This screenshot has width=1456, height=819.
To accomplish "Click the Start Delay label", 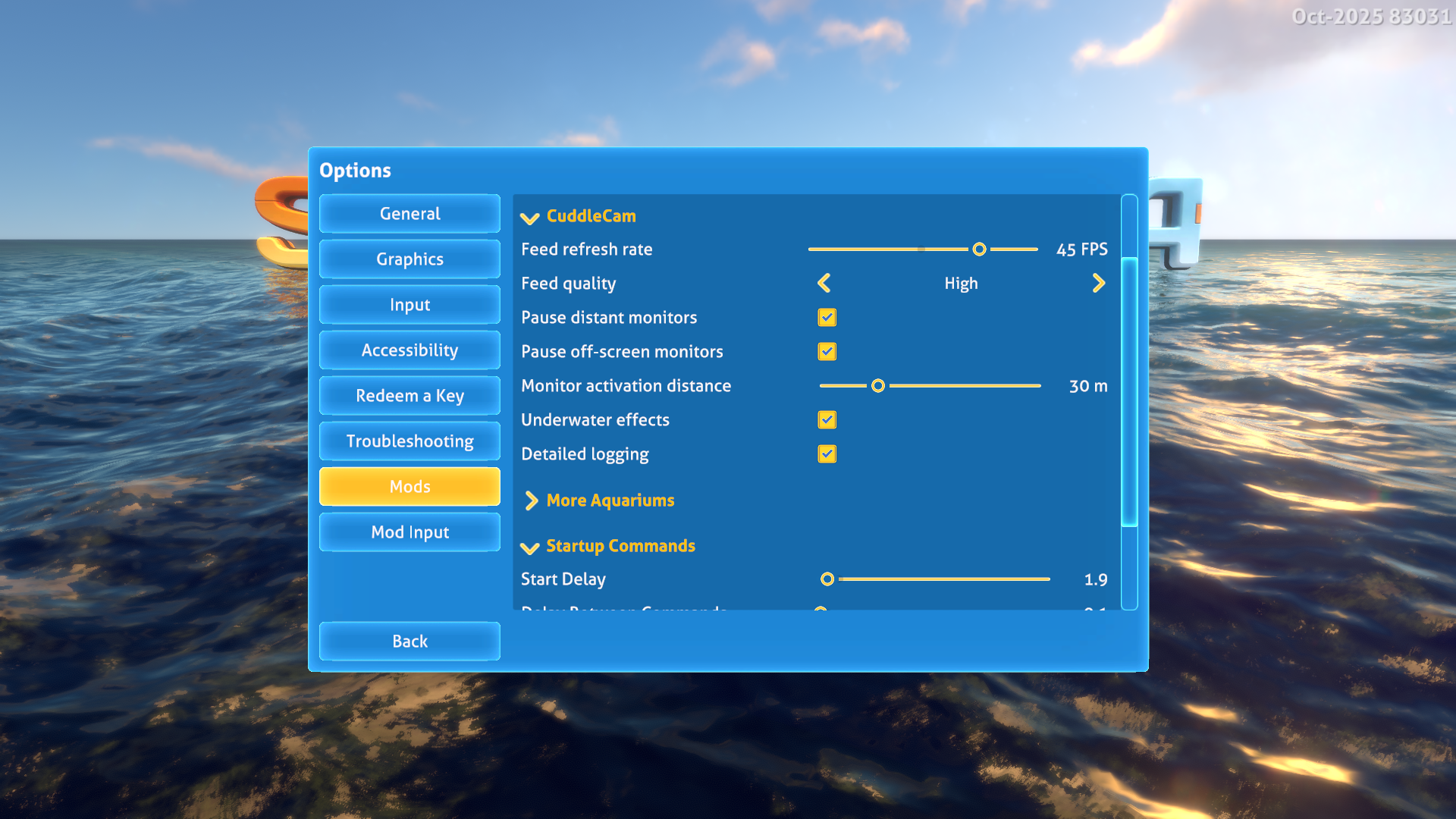I will [563, 579].
